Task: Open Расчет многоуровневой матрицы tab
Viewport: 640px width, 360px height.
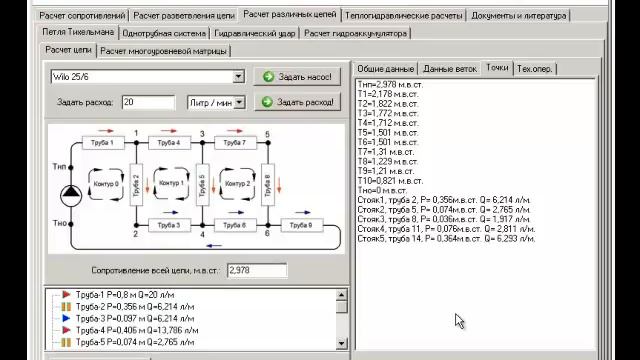Action: (163, 51)
